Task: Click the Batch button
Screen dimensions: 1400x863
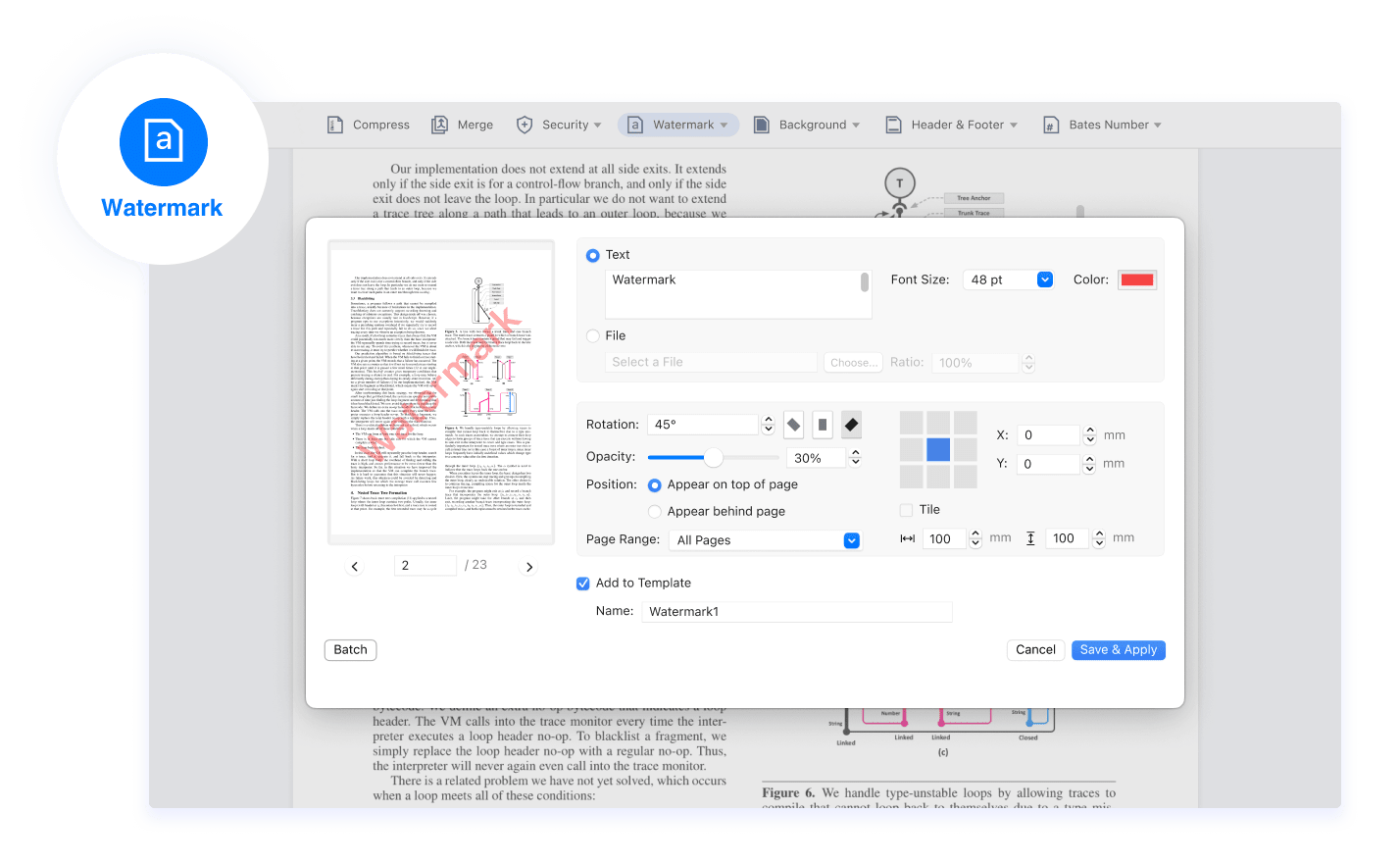Action: (350, 650)
